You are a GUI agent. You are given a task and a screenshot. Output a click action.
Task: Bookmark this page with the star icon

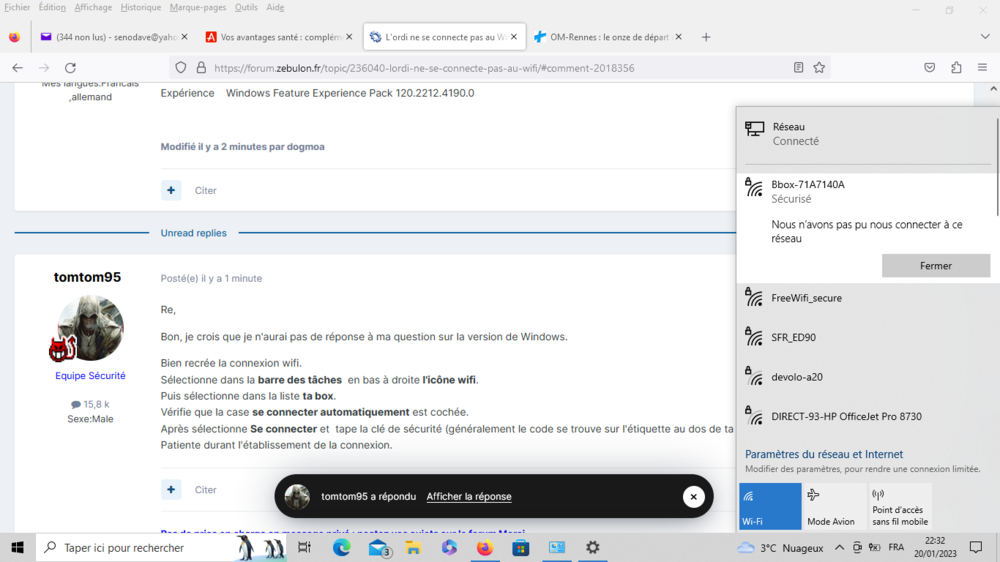[819, 68]
